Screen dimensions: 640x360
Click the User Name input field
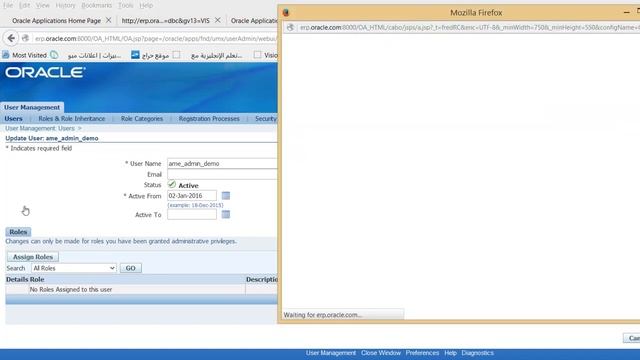[x=222, y=163]
